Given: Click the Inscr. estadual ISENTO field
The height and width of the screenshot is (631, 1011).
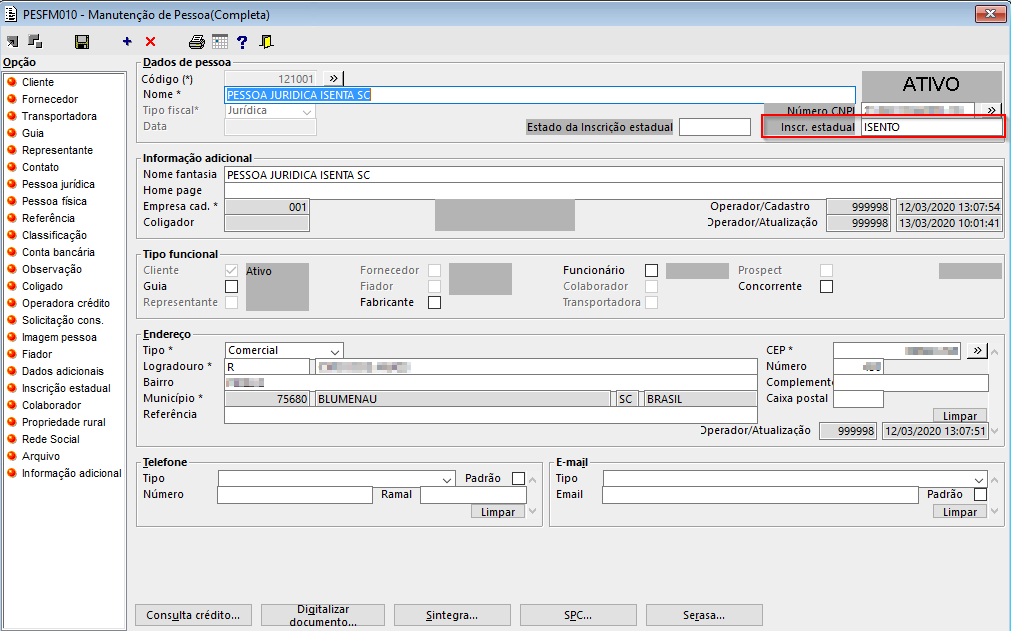Looking at the screenshot, I should 932,127.
